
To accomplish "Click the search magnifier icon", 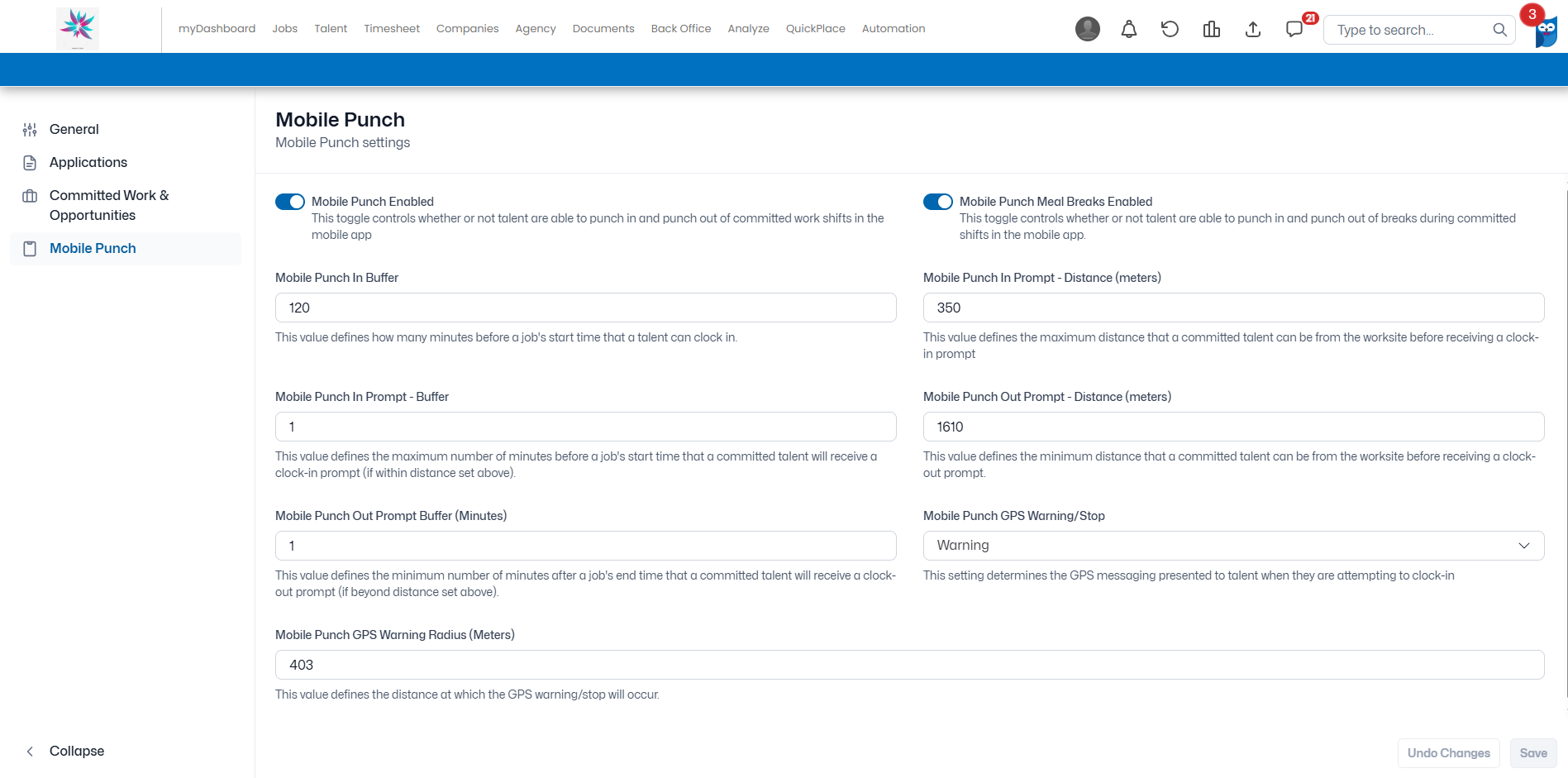I will click(1499, 30).
